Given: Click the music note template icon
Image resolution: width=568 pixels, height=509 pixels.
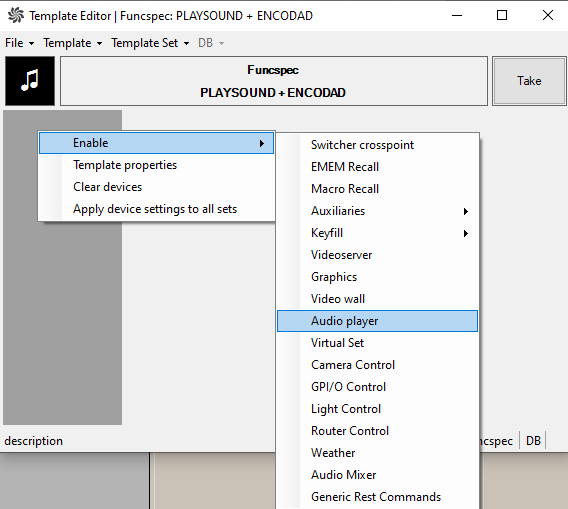Looking at the screenshot, I should (30, 81).
